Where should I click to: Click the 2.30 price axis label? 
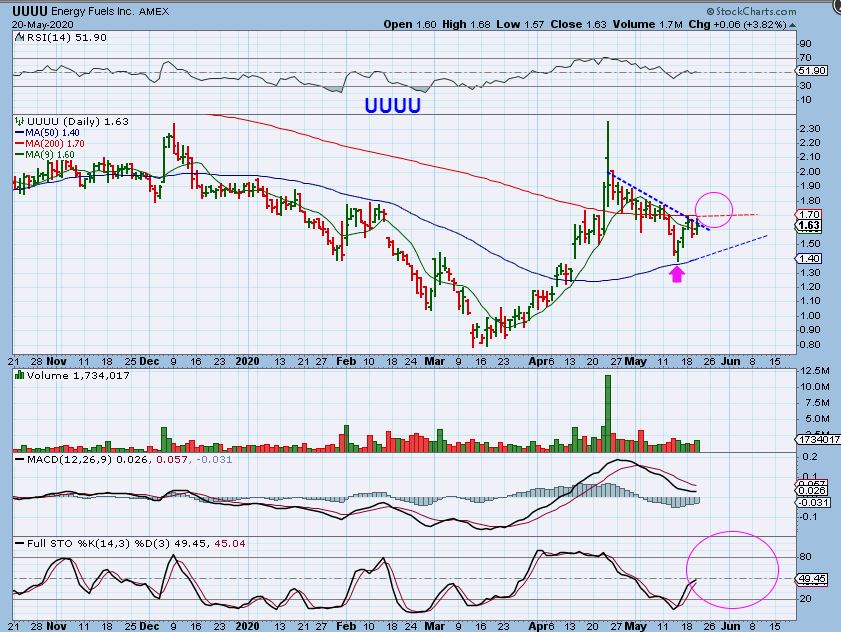click(809, 128)
